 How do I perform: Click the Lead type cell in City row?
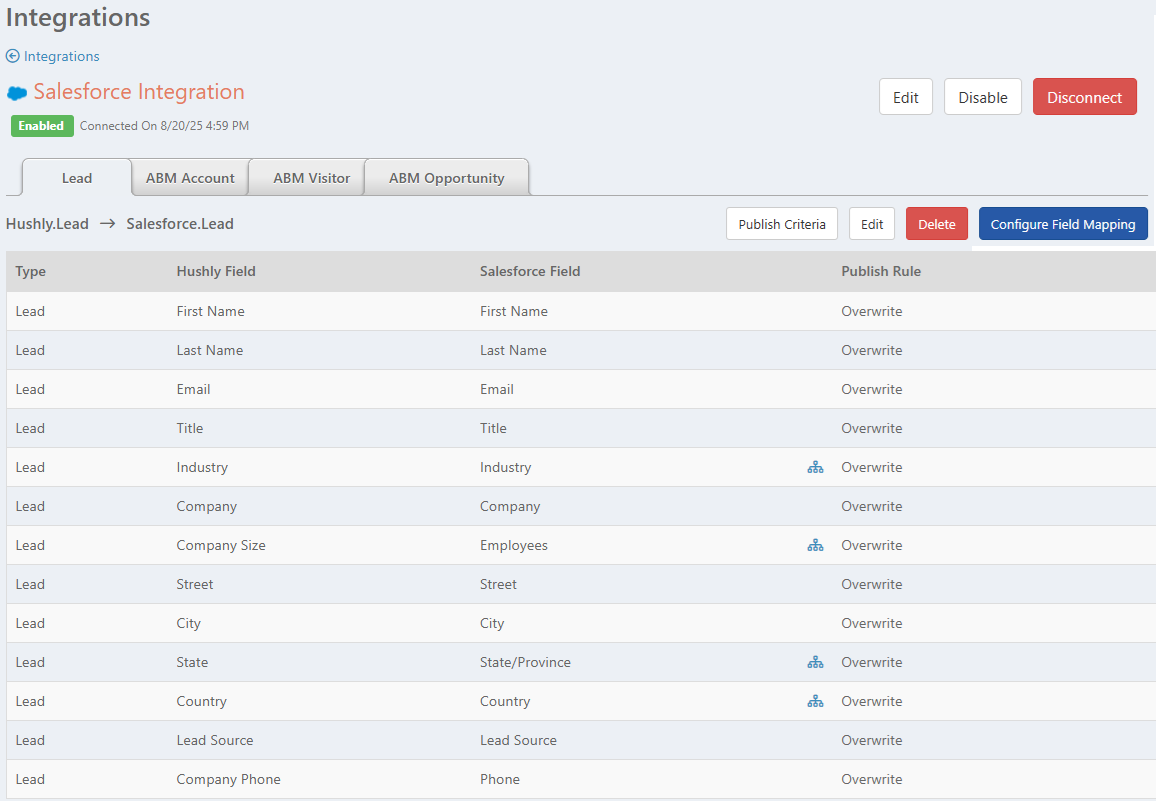(x=30, y=624)
